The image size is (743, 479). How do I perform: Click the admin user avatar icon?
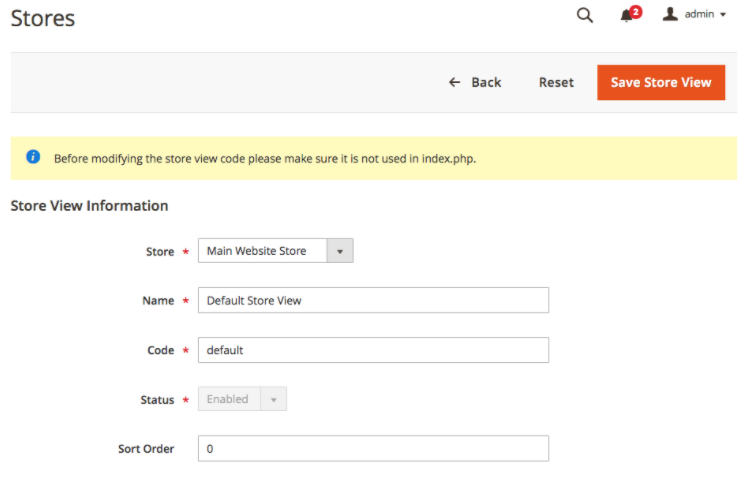670,14
